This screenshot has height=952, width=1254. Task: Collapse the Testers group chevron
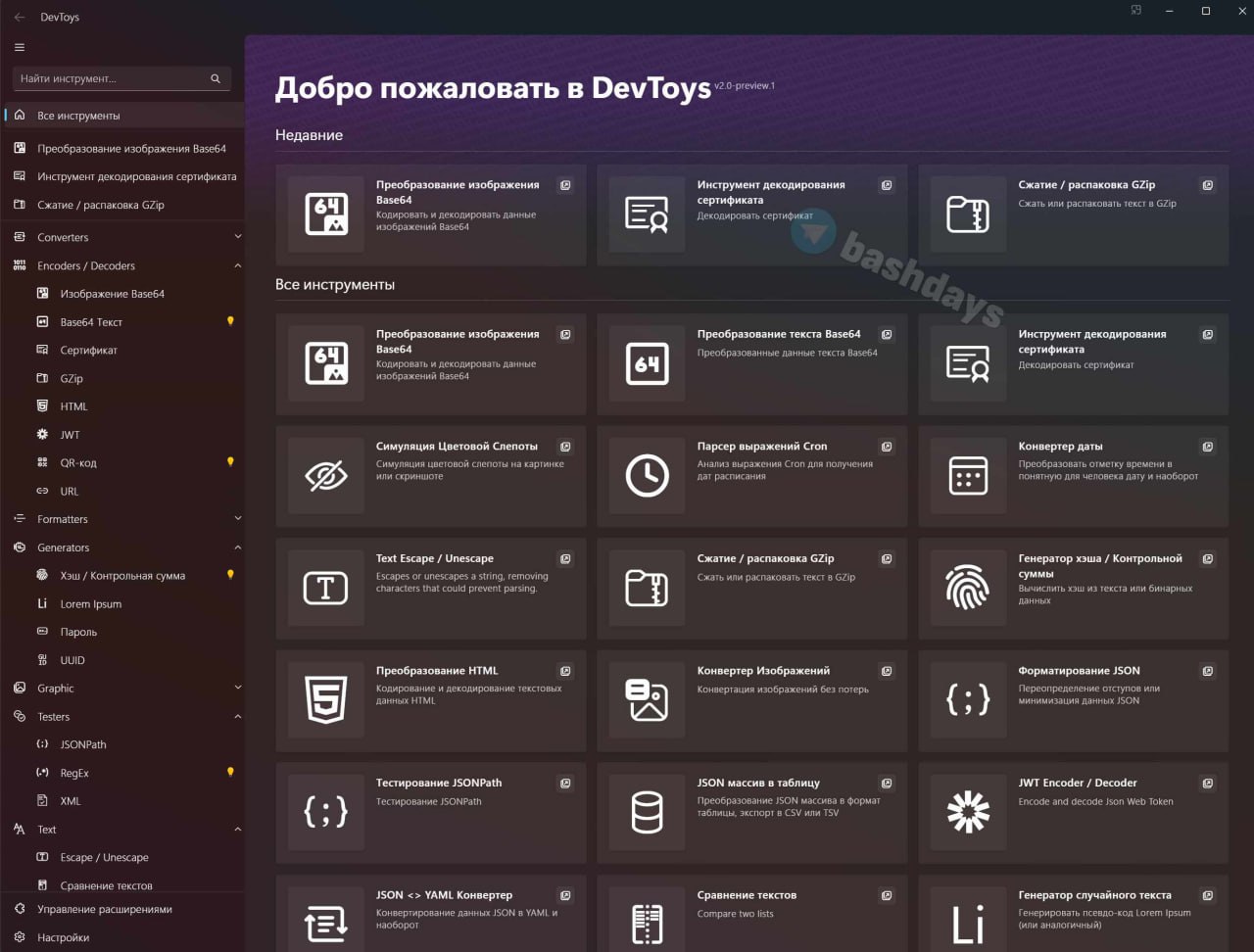point(237,717)
